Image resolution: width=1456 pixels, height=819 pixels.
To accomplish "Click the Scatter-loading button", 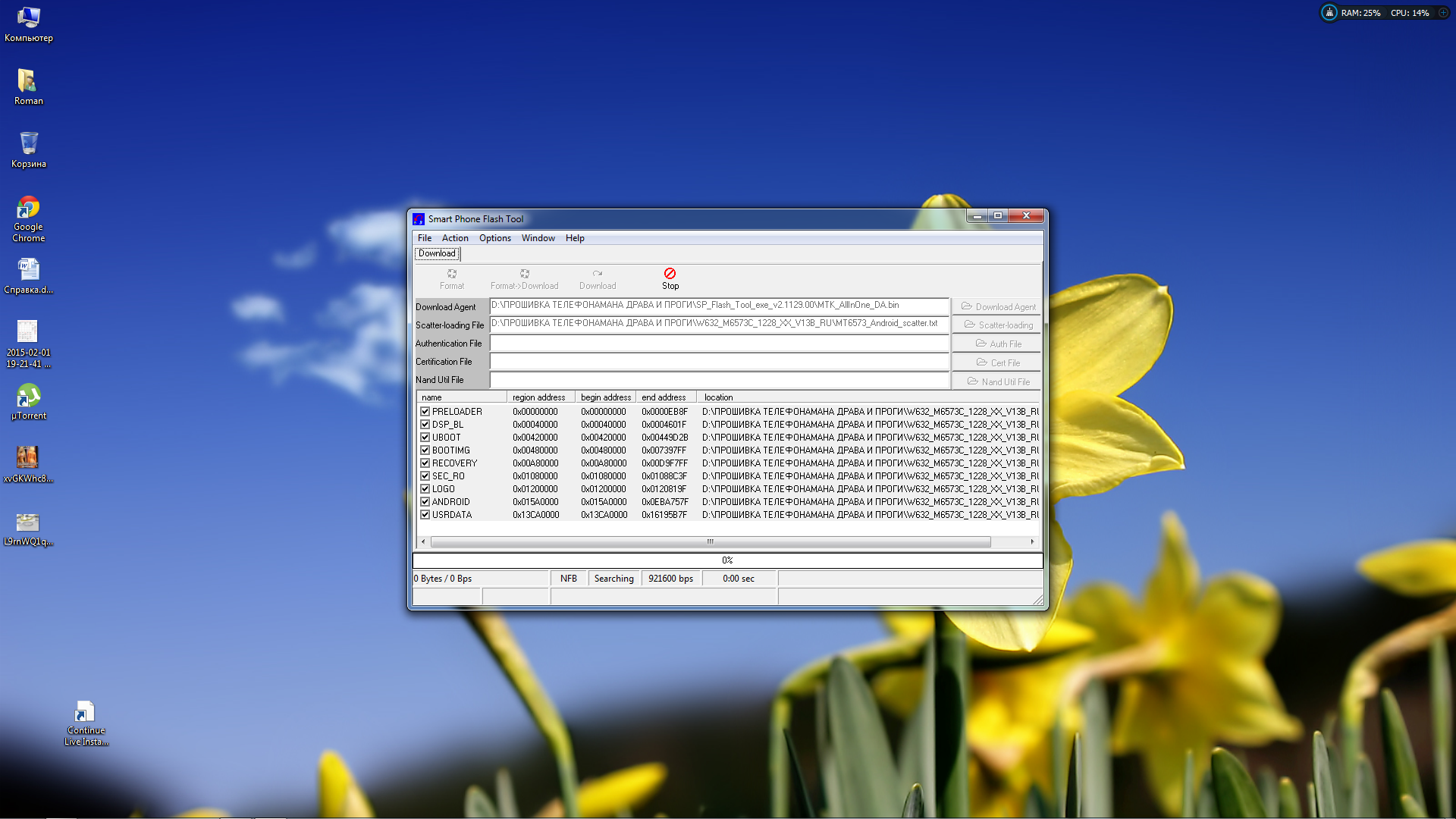I will tap(996, 325).
